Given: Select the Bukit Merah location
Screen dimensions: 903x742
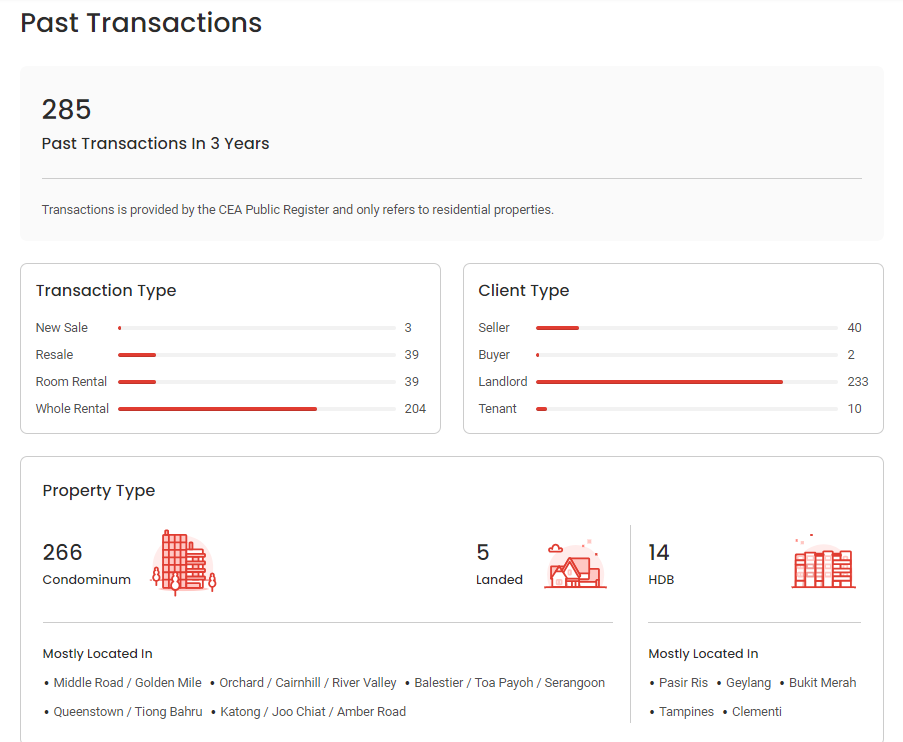Looking at the screenshot, I should (822, 683).
